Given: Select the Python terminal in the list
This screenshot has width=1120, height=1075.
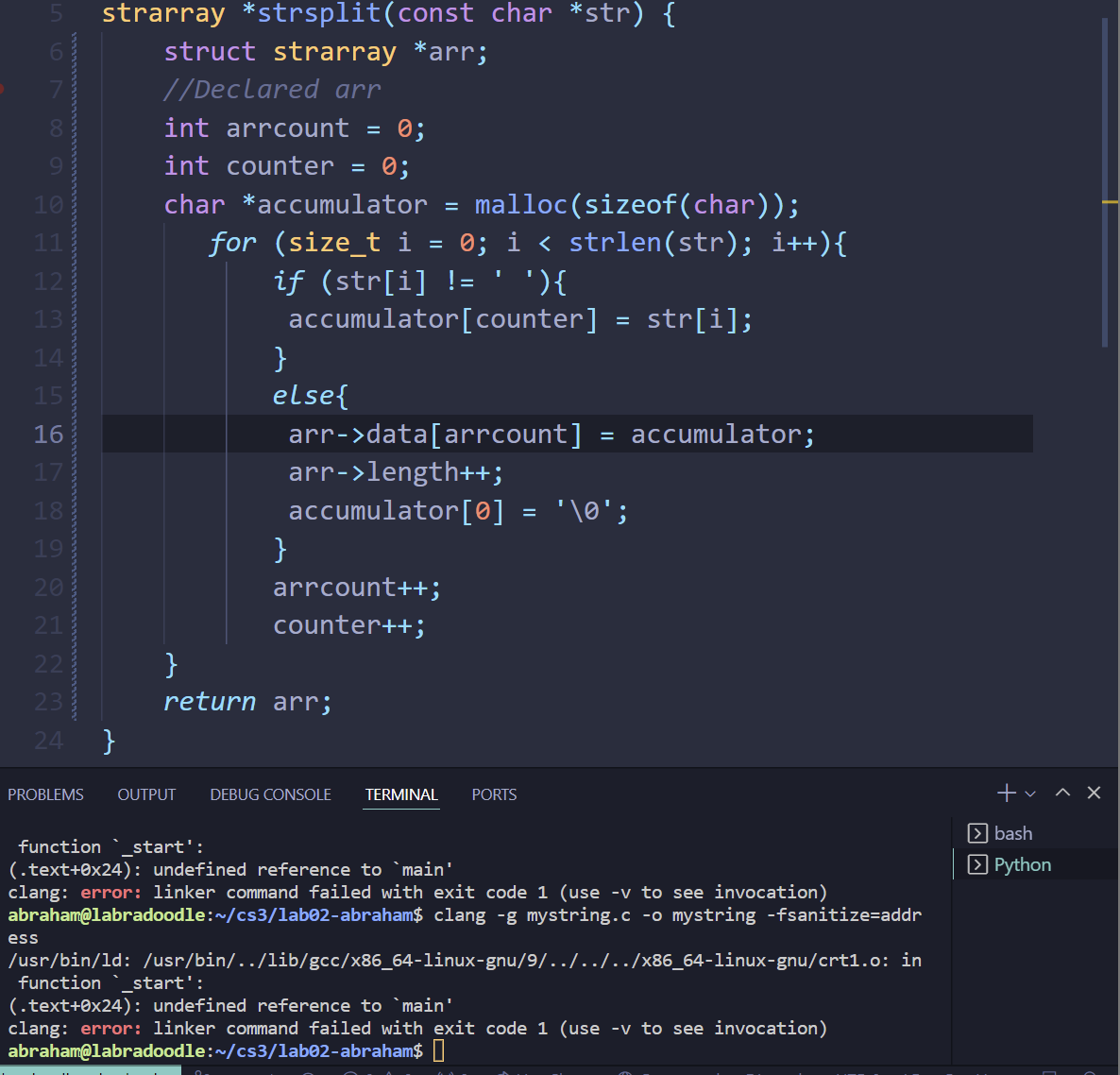Looking at the screenshot, I should coord(1022,864).
